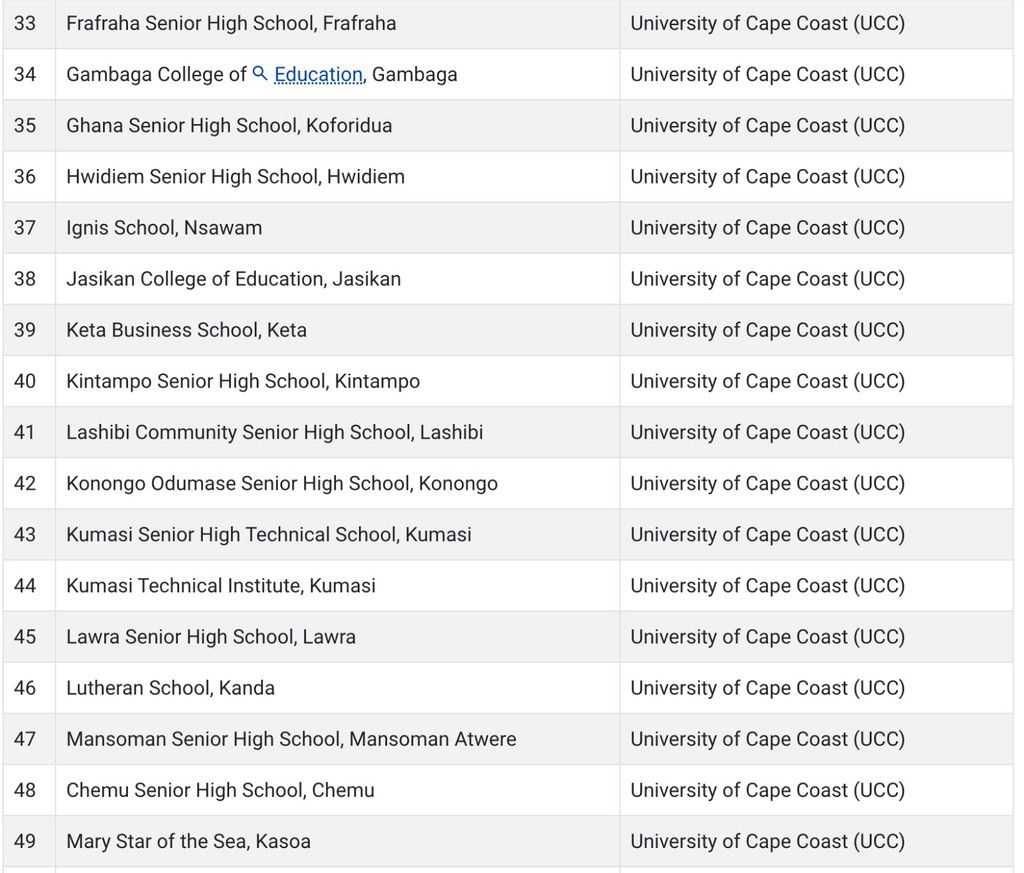Select the Keta Business School, Keta entry
Viewport: 1024px width, 873px height.
(186, 330)
